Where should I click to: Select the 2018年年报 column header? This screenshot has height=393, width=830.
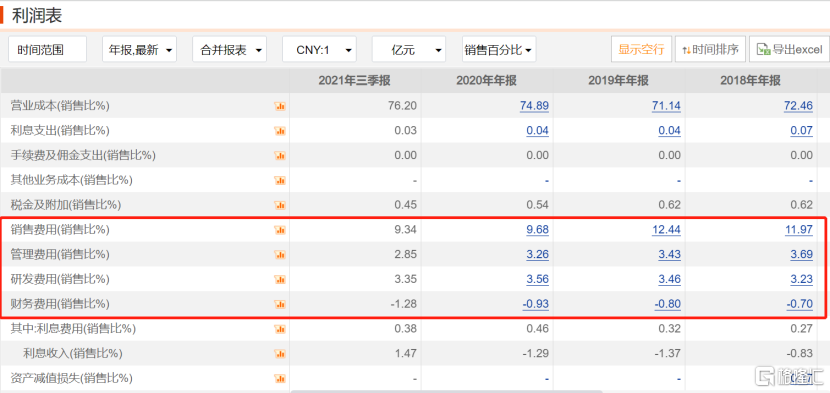751,81
